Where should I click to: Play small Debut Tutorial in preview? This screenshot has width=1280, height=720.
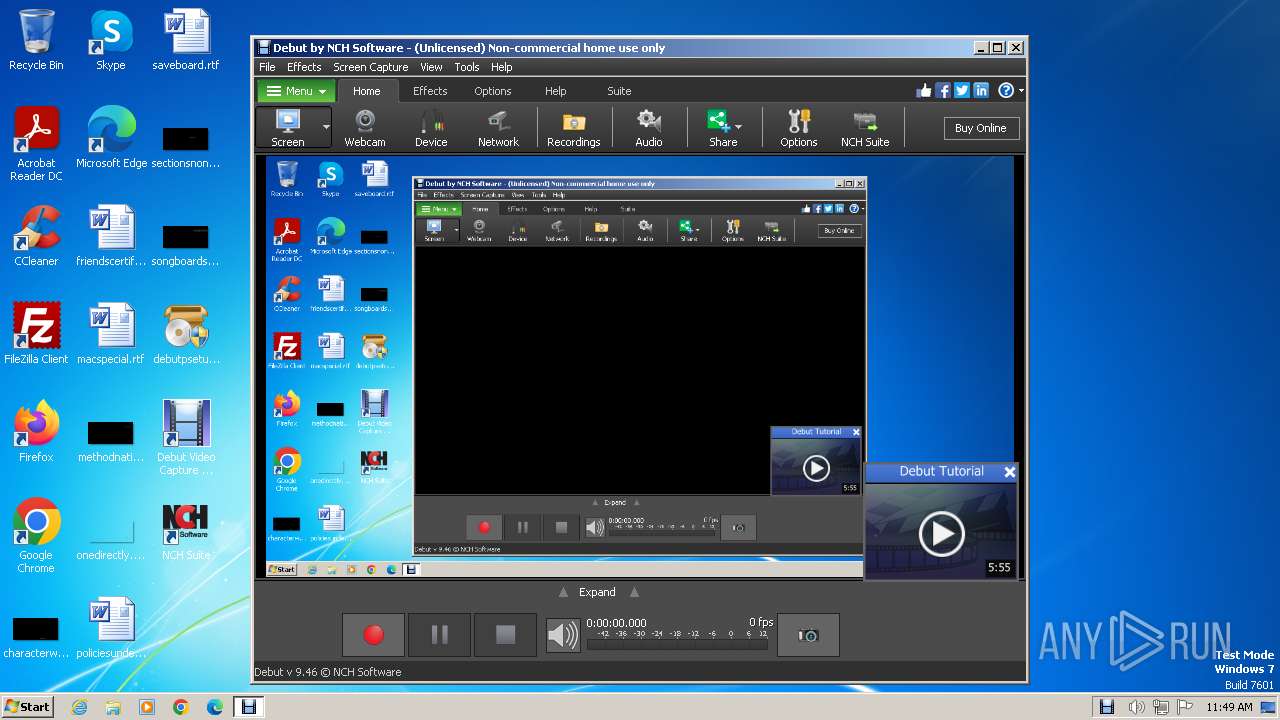[816, 468]
